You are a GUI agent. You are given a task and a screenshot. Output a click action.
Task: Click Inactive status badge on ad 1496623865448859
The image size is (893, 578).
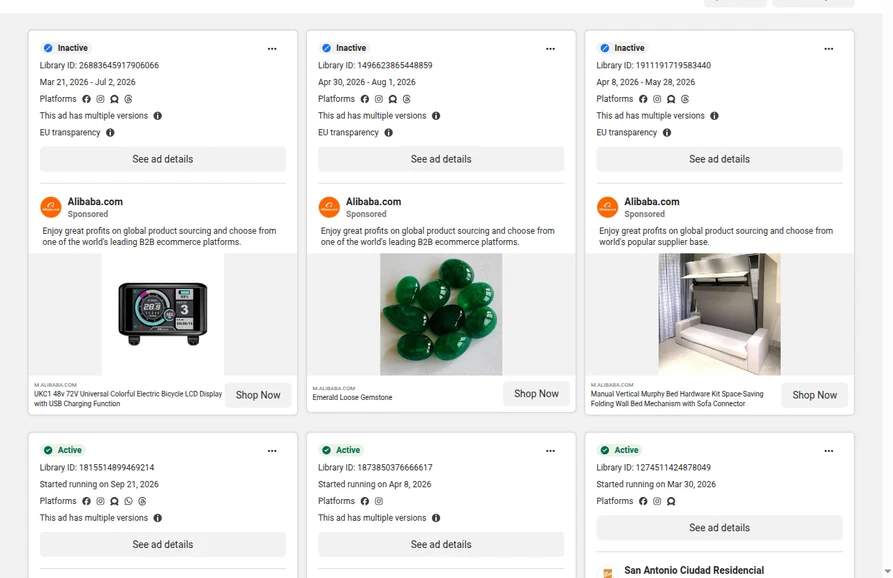tap(345, 48)
